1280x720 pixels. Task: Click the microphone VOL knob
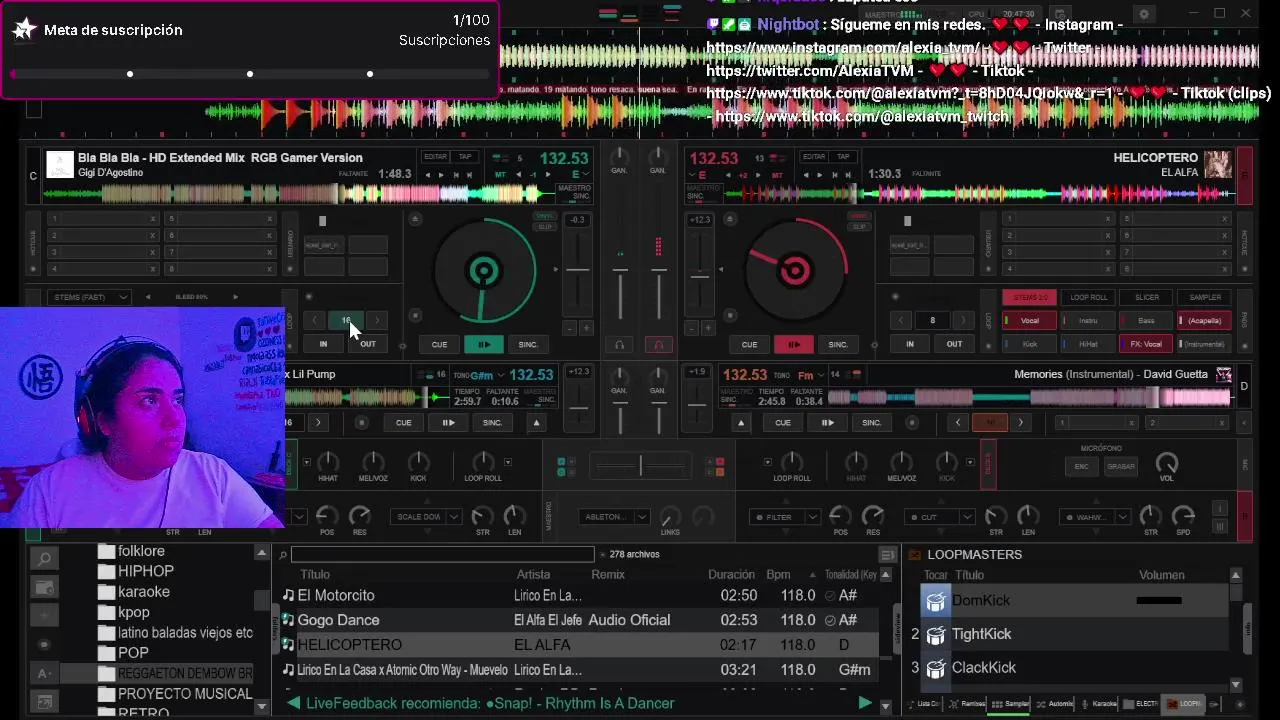pos(1167,463)
